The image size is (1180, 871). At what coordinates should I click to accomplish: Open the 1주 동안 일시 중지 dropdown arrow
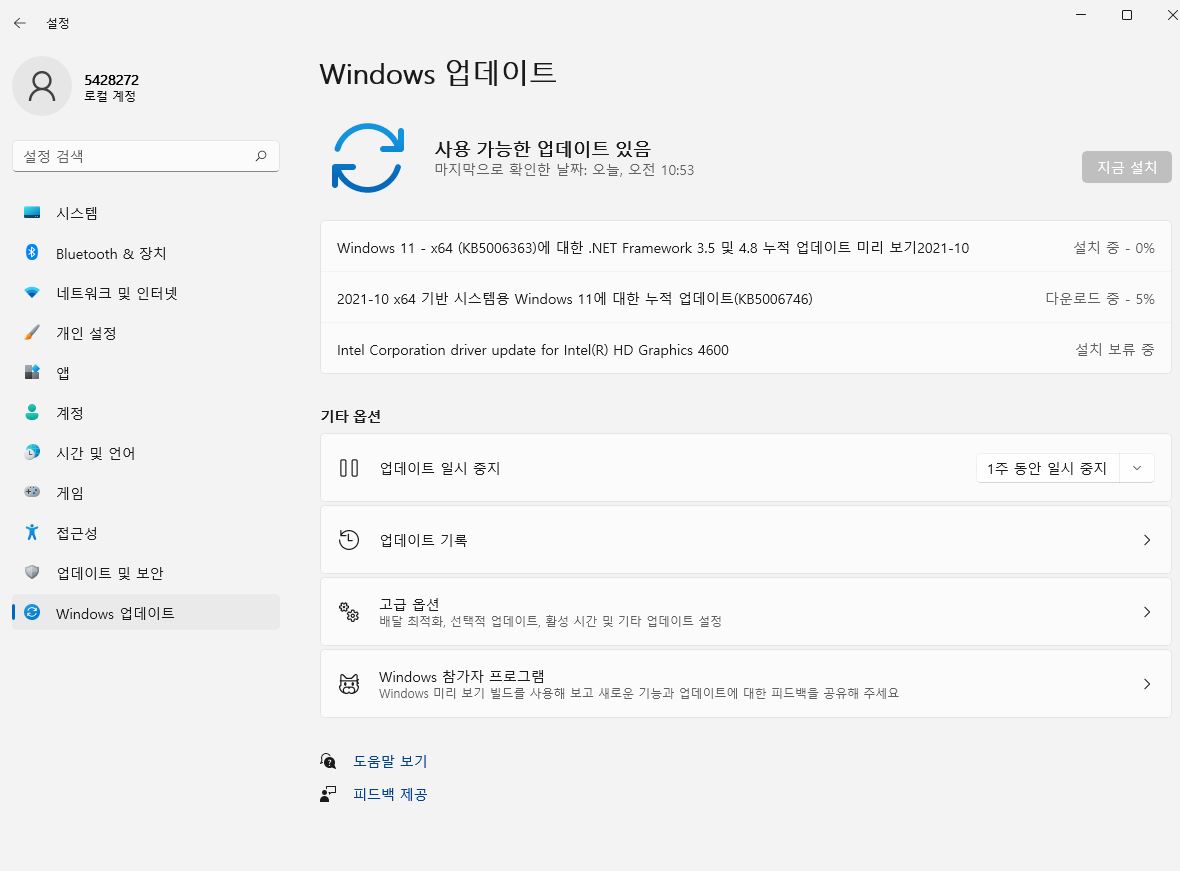1137,468
